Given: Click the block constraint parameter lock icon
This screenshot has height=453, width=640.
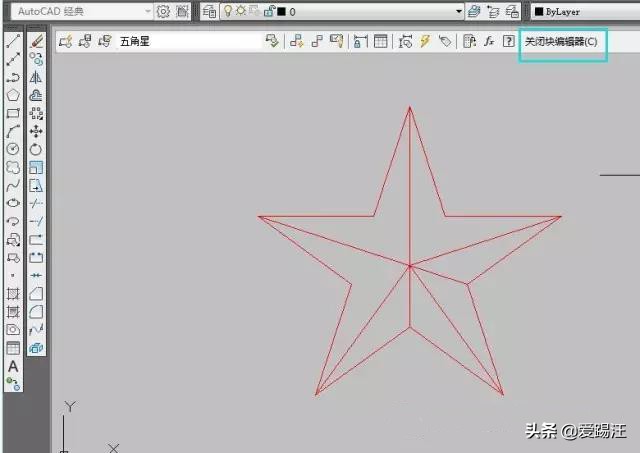Looking at the screenshot, I should point(360,41).
